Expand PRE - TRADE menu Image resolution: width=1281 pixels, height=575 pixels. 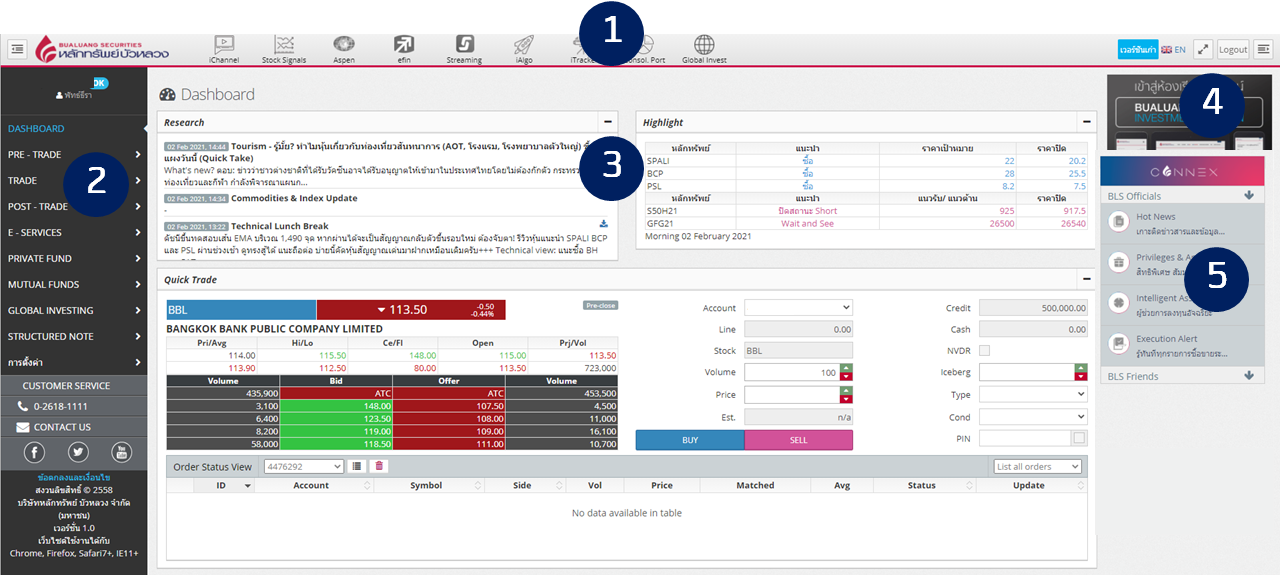pyautogui.click(x=74, y=154)
